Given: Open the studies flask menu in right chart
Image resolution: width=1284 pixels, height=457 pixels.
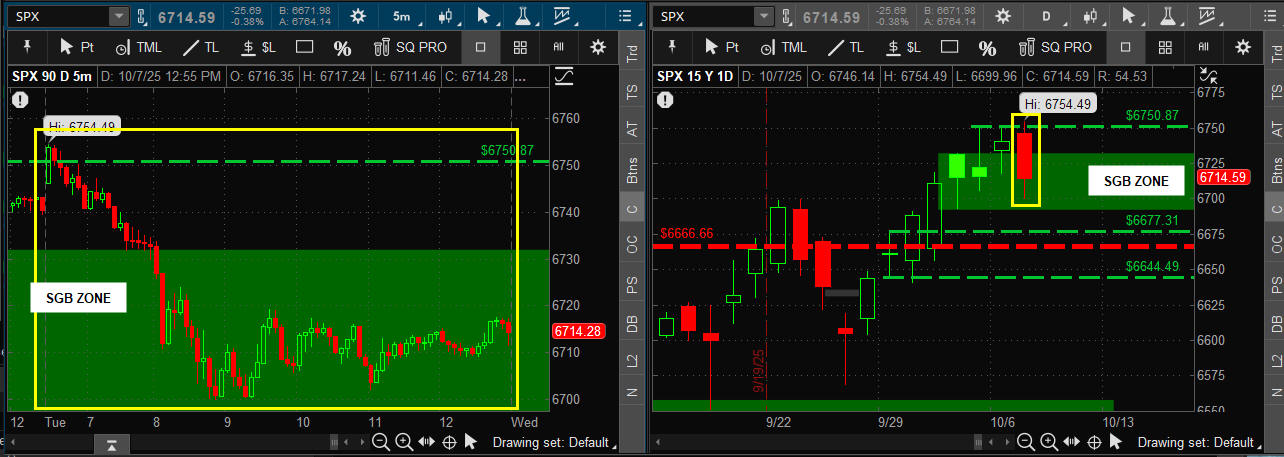Looking at the screenshot, I should pyautogui.click(x=1170, y=16).
